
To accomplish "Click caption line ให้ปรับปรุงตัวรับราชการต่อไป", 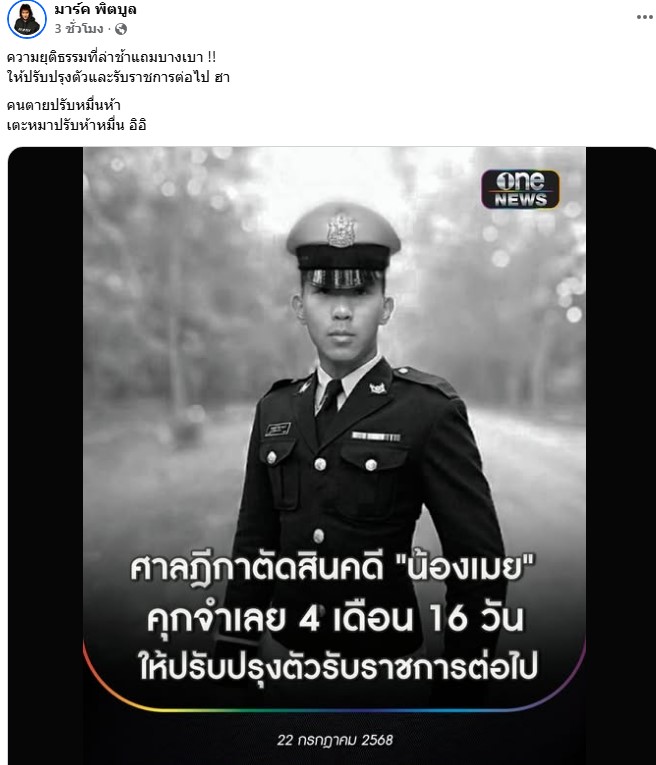I will 338,667.
